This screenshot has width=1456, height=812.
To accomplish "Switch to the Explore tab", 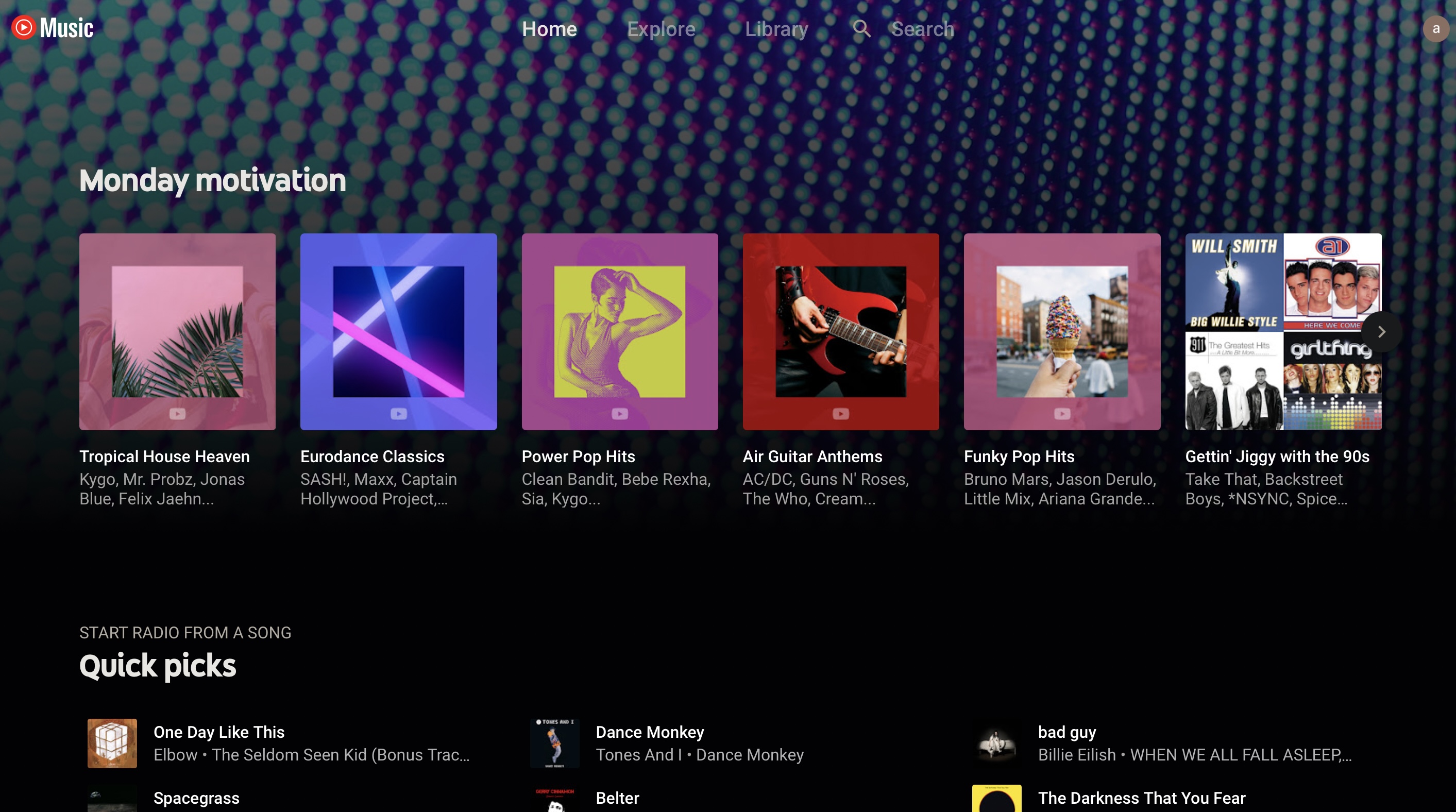I will pos(662,29).
